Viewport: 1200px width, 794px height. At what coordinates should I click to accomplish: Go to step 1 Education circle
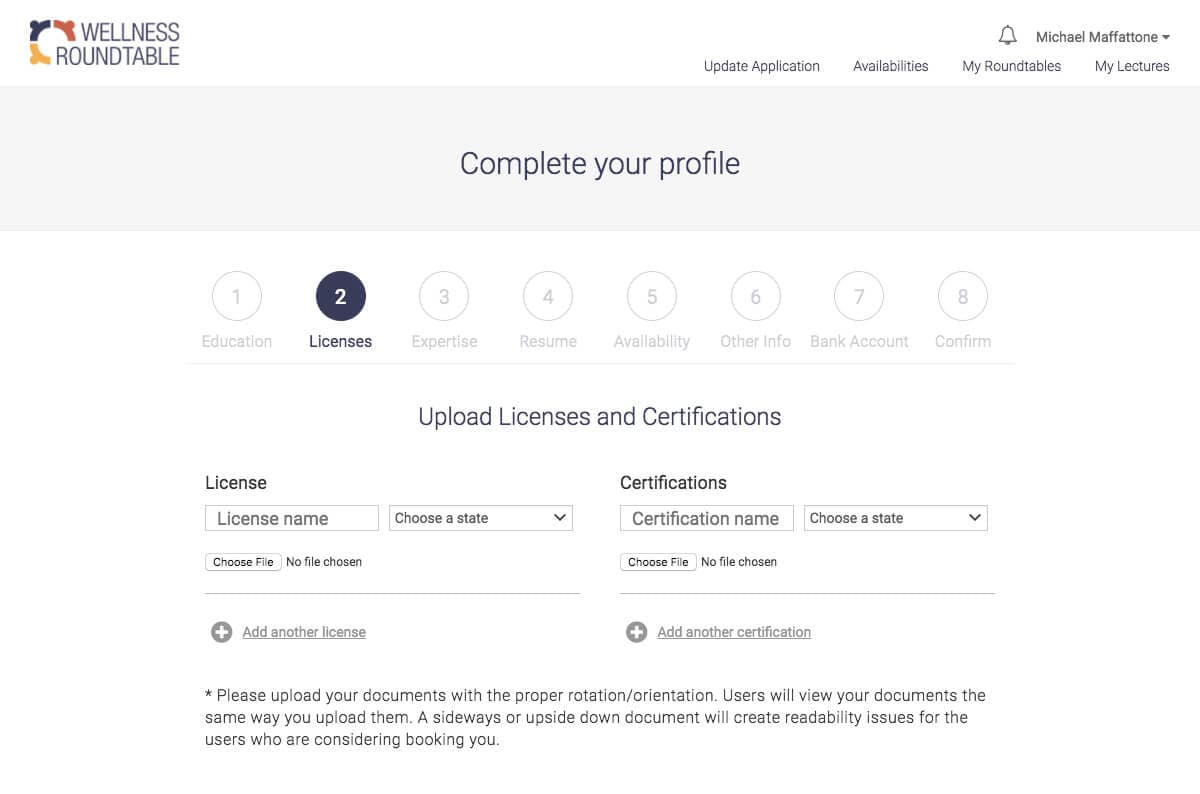pos(237,297)
